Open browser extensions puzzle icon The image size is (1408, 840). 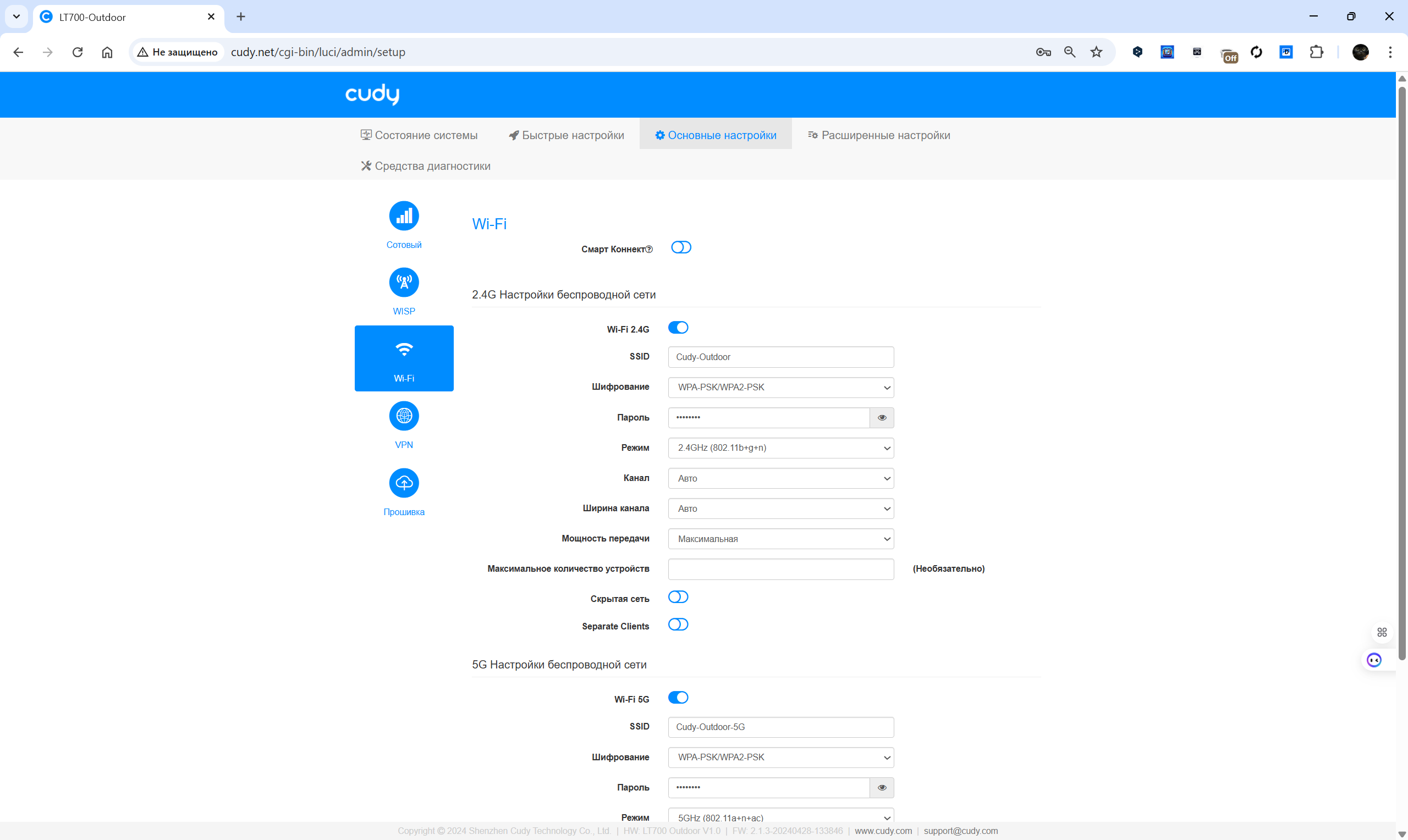pyautogui.click(x=1316, y=52)
